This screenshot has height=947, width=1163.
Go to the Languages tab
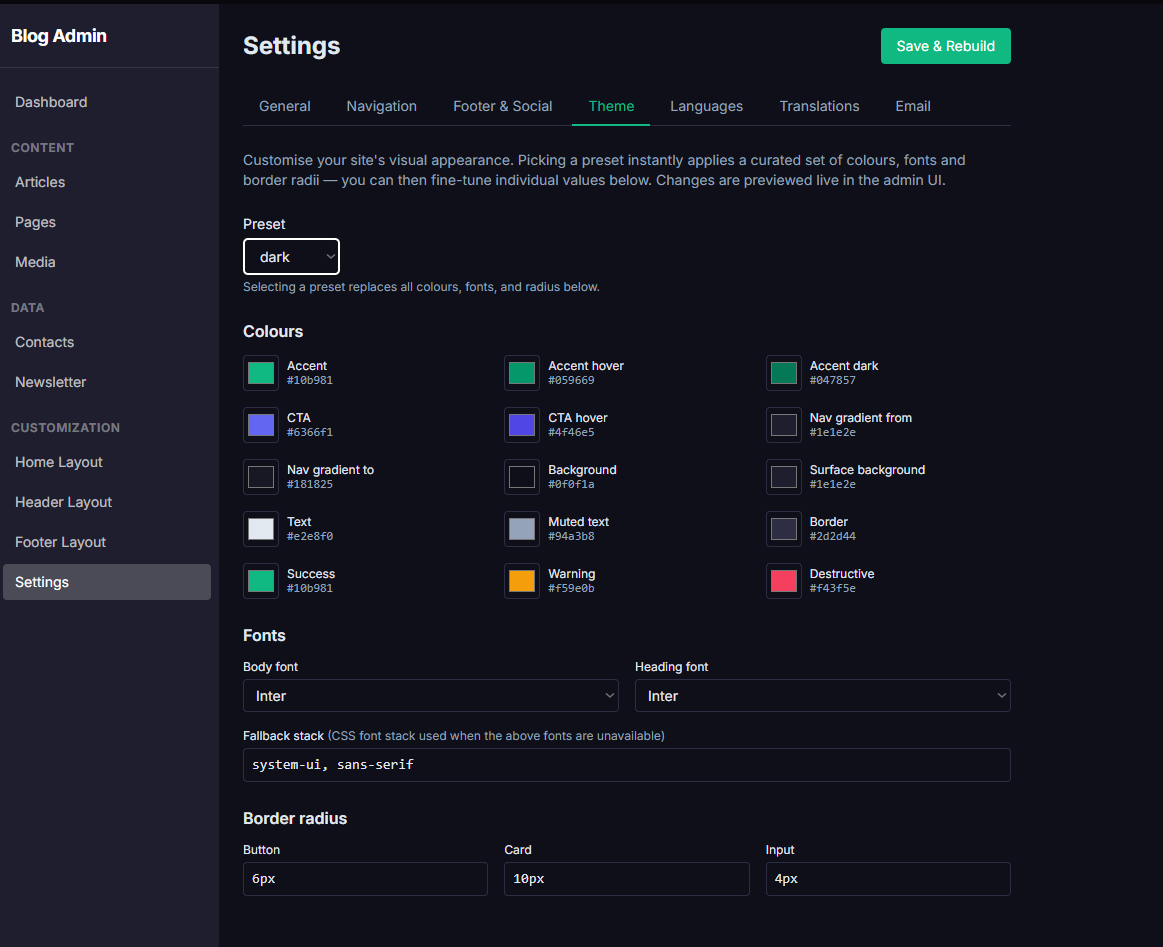point(706,106)
